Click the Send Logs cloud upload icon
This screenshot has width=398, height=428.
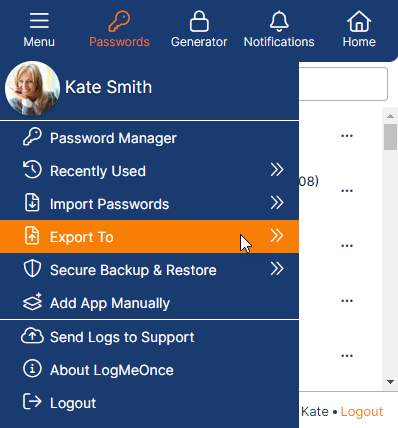(x=32, y=336)
